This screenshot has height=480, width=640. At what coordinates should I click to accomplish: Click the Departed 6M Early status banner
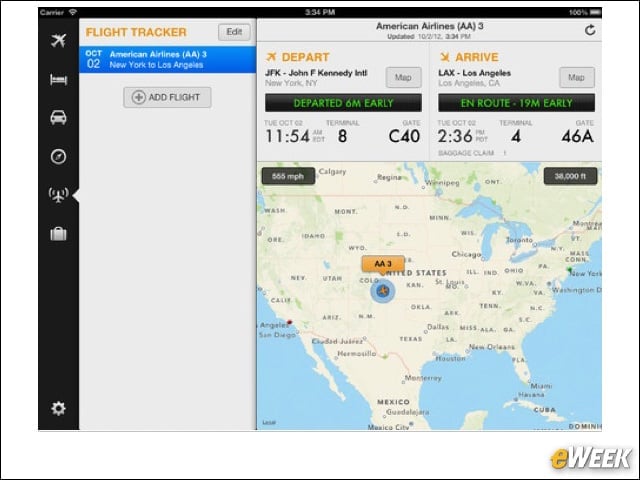tap(343, 103)
